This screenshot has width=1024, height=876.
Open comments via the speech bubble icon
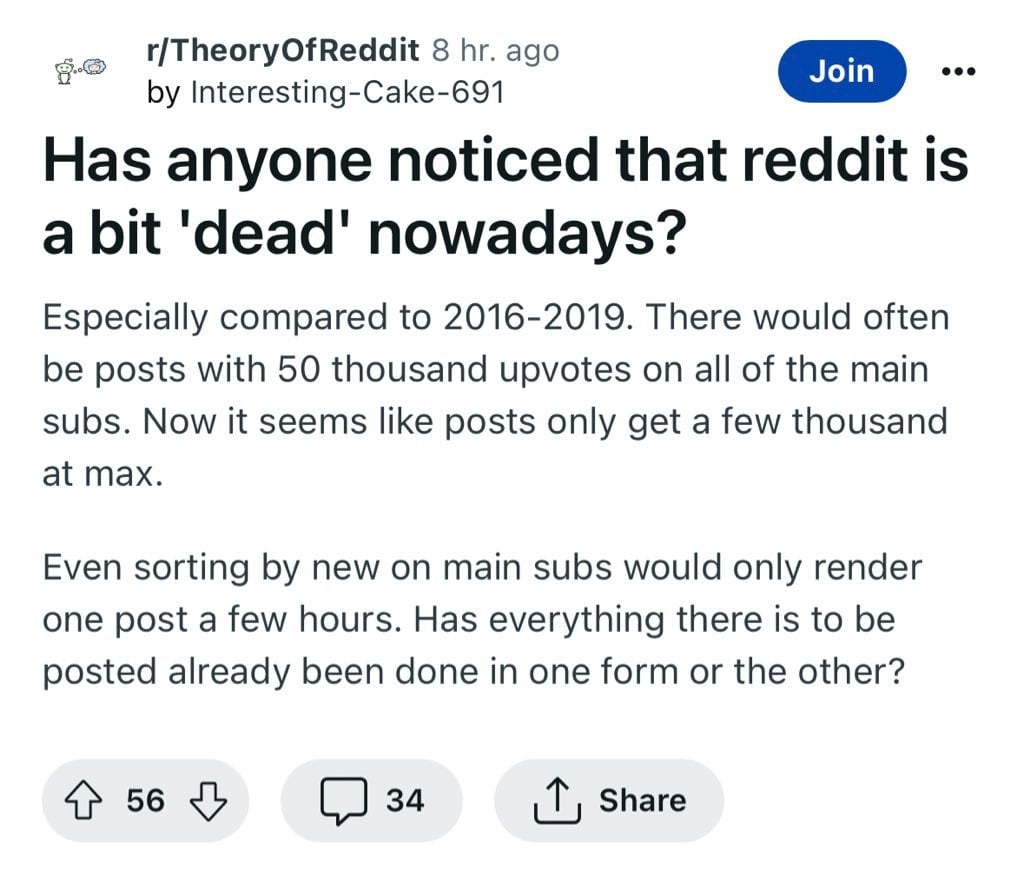344,800
